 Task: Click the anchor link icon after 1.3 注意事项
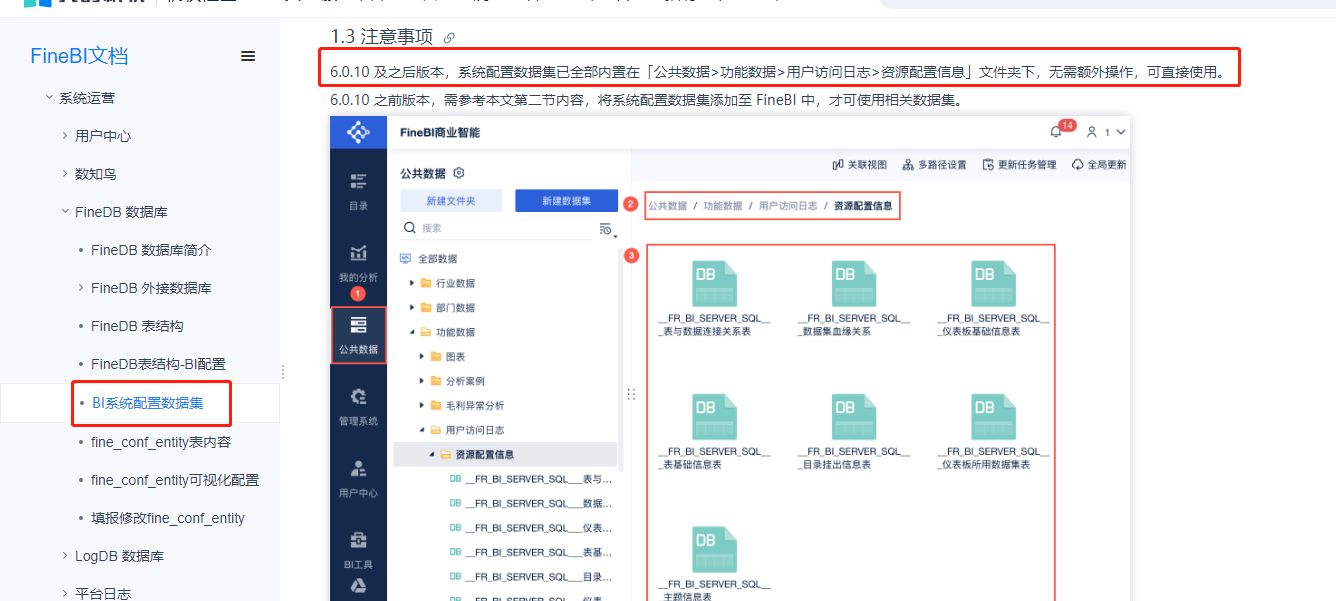449,38
